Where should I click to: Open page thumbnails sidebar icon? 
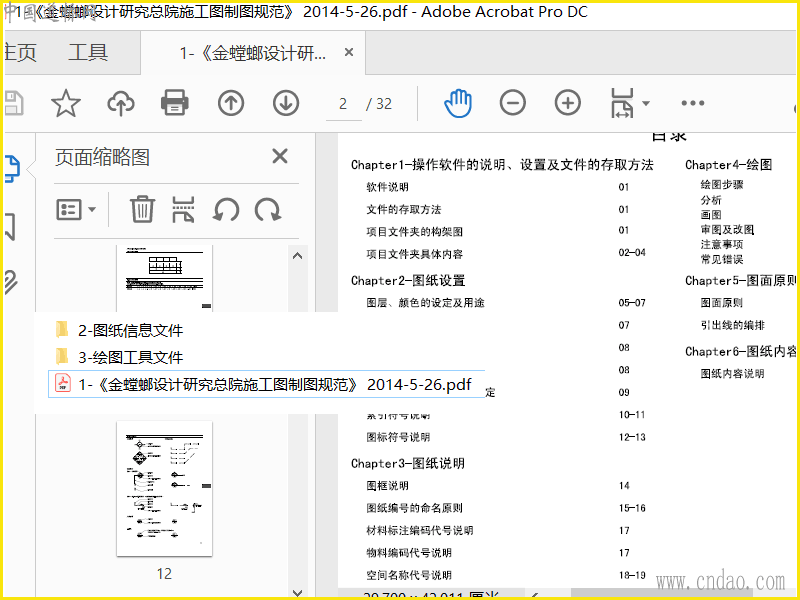click(12, 169)
